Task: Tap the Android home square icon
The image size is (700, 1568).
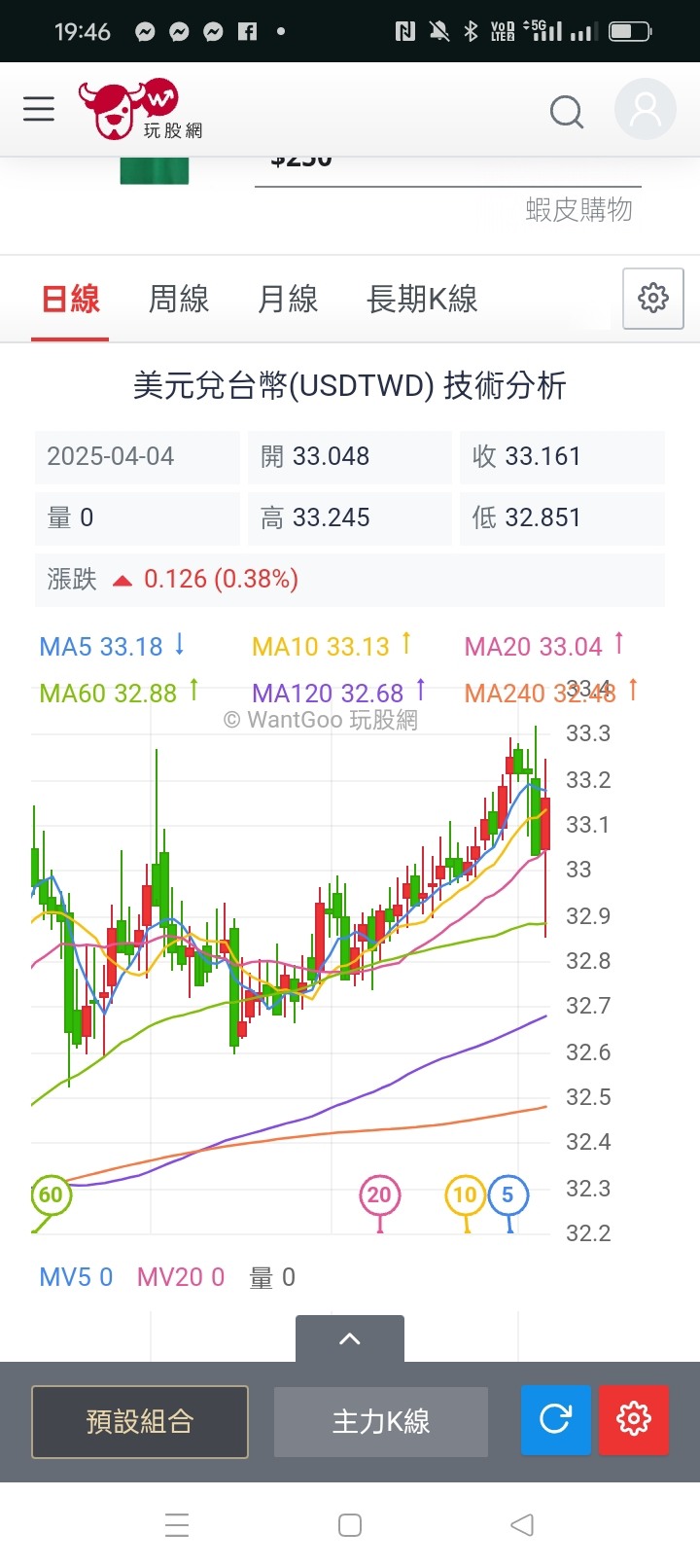Action: (350, 1524)
